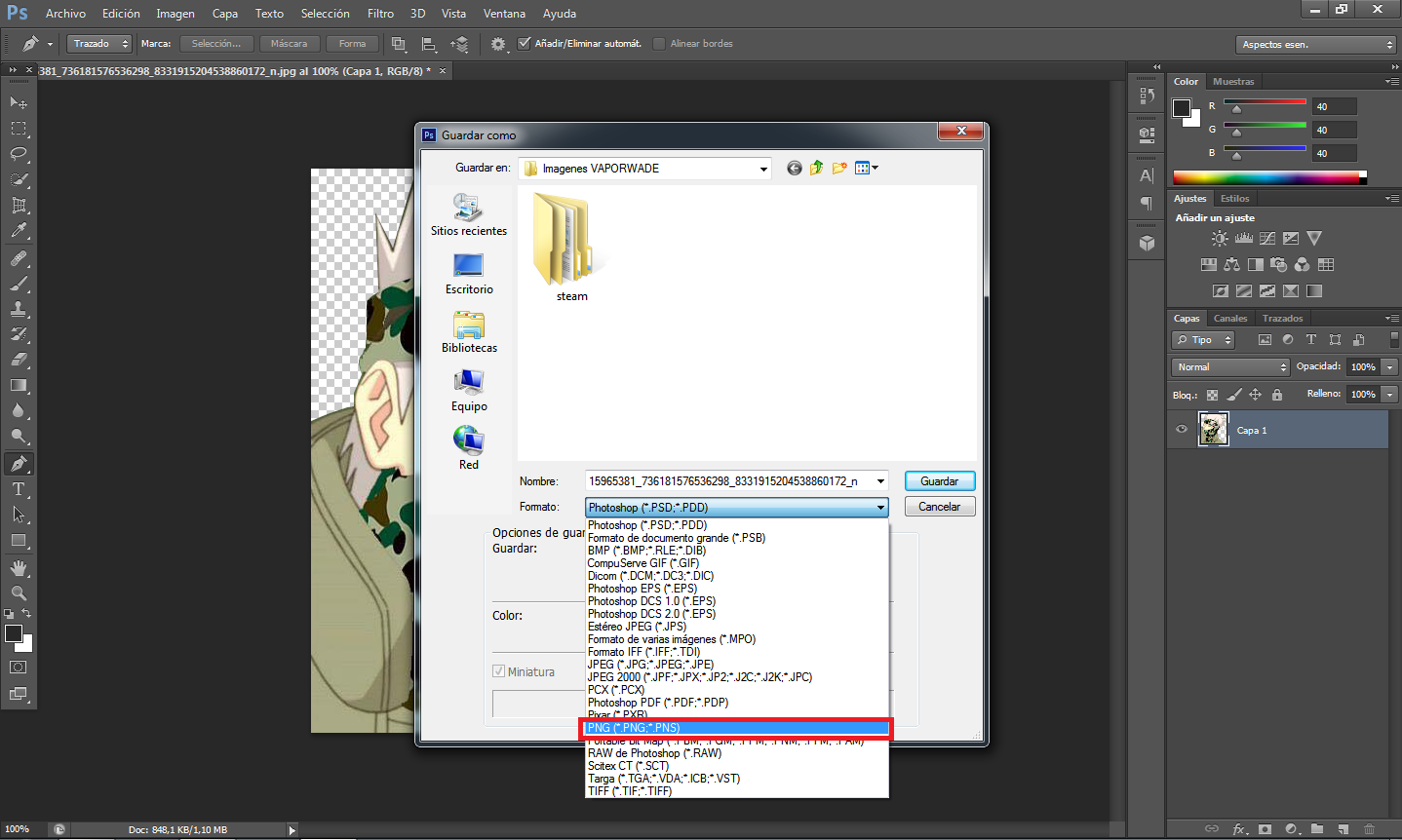Switch to Canales tab

(1230, 319)
